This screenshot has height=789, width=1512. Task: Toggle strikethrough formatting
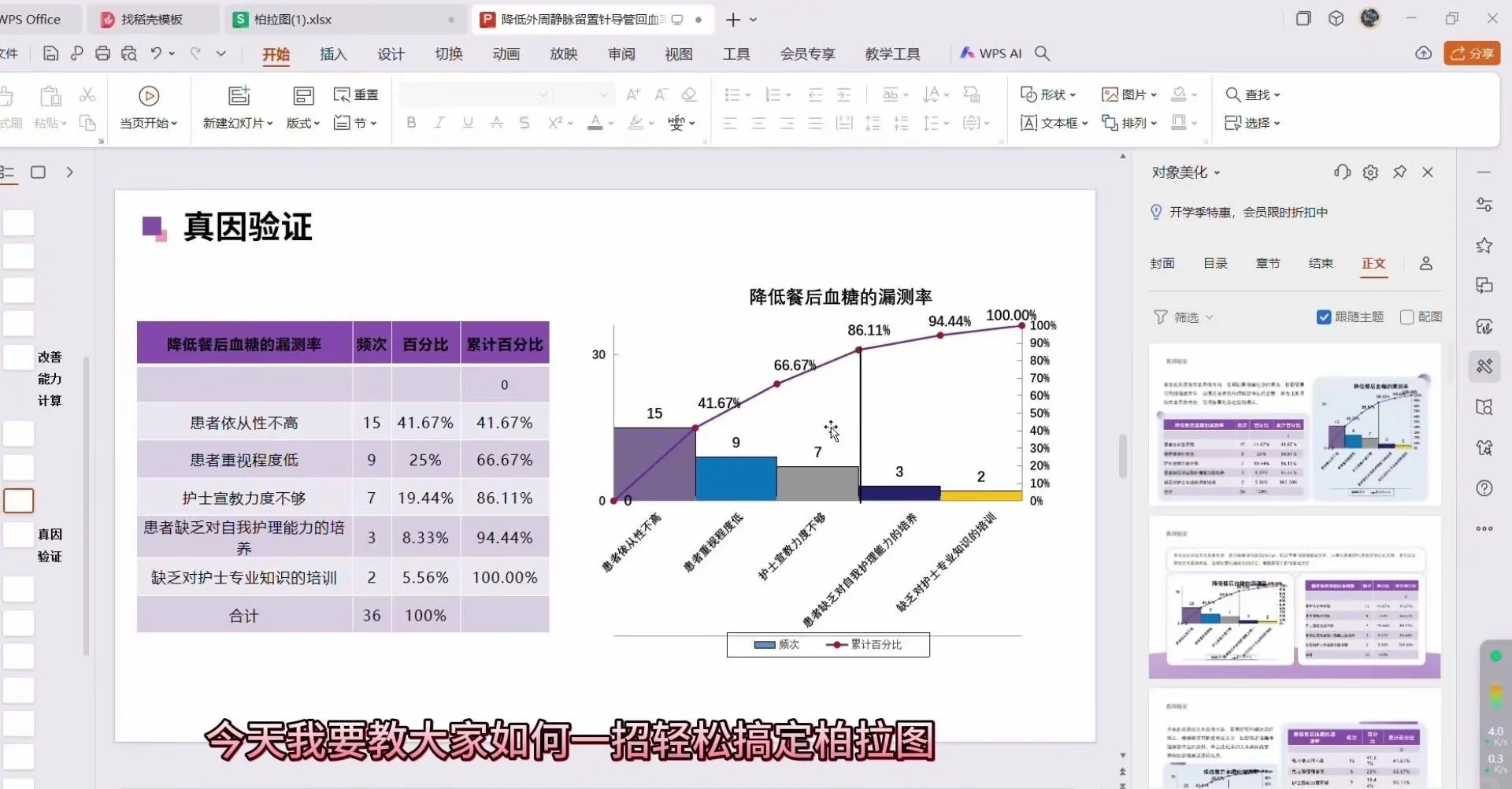click(496, 123)
